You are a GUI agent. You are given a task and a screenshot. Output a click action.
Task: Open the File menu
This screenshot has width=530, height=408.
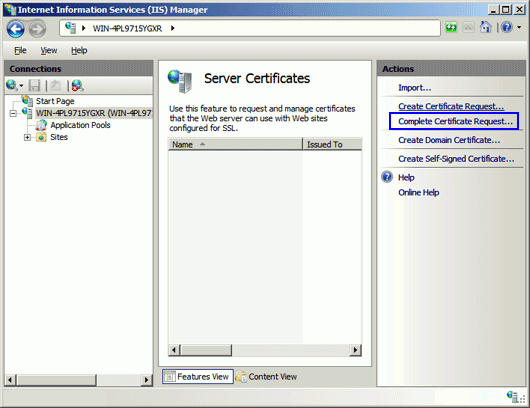[20, 50]
